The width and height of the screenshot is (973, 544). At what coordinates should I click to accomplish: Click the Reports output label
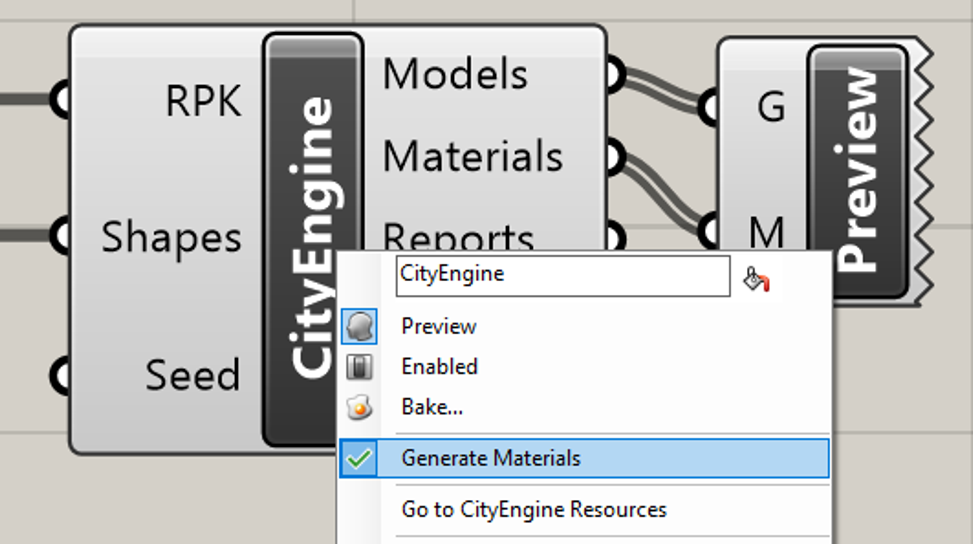(x=458, y=236)
